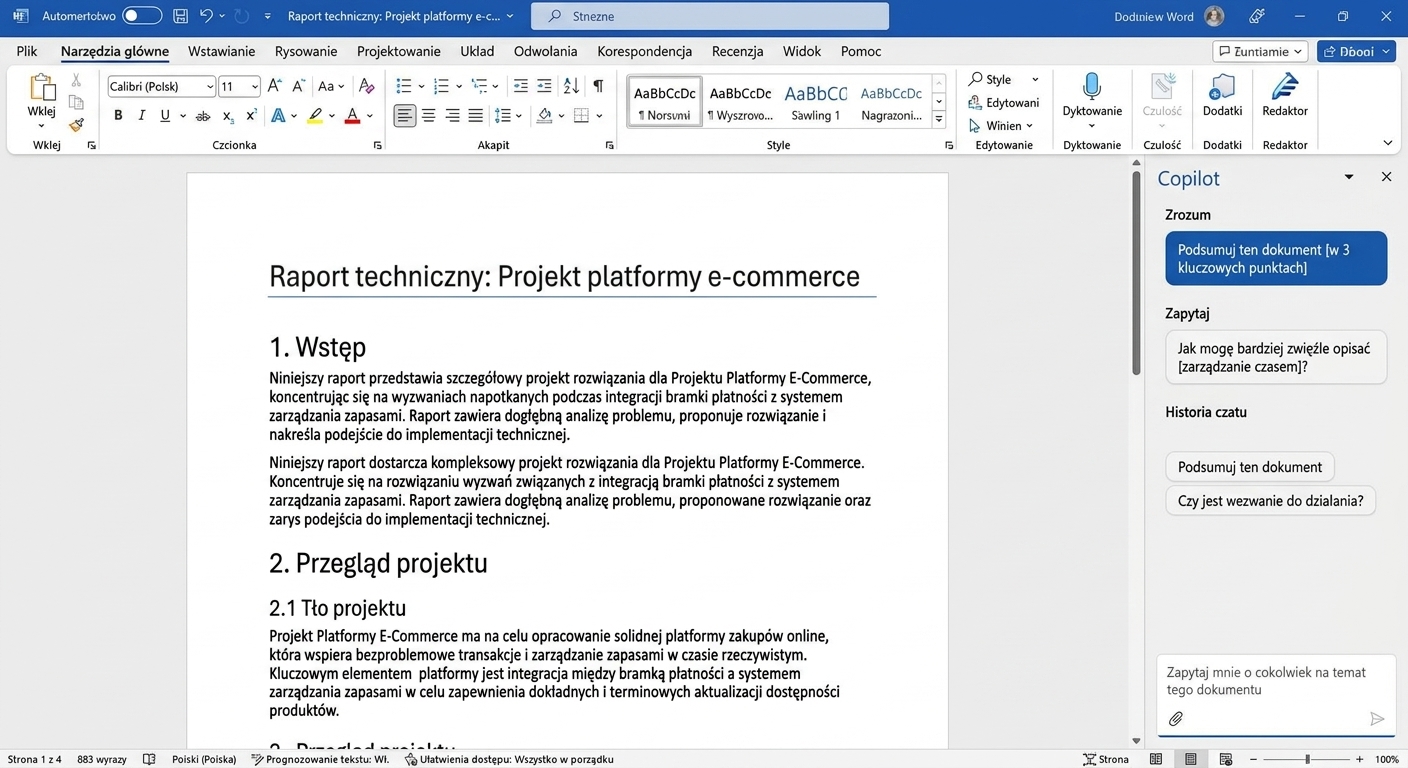Click the attach paperclip icon in Copilot
1408x768 pixels.
[x=1176, y=719]
